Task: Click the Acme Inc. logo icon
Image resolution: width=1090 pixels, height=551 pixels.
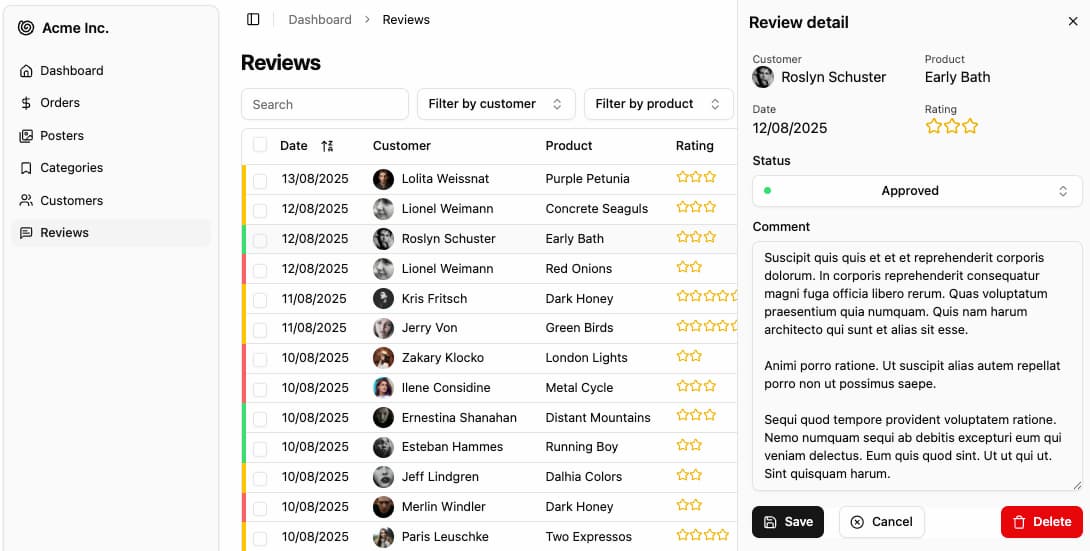Action: [x=26, y=28]
